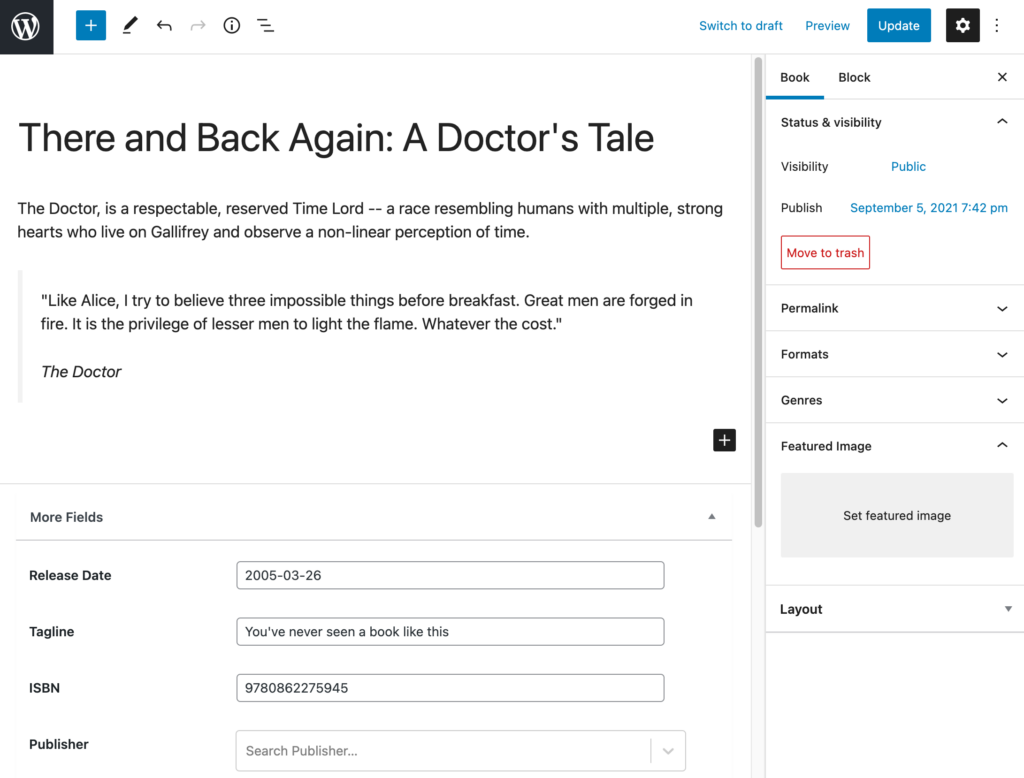Collapse the Status & visibility section
Image resolution: width=1024 pixels, height=778 pixels.
pyautogui.click(x=1002, y=122)
